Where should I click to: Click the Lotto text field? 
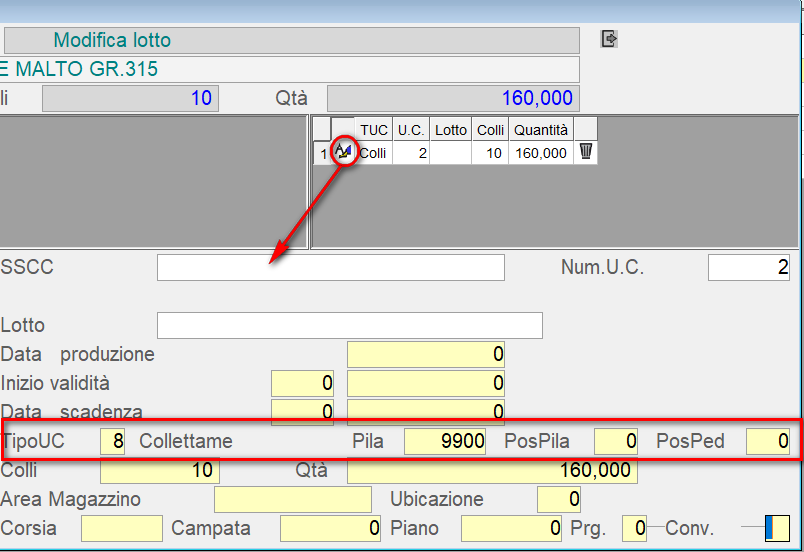(x=349, y=326)
